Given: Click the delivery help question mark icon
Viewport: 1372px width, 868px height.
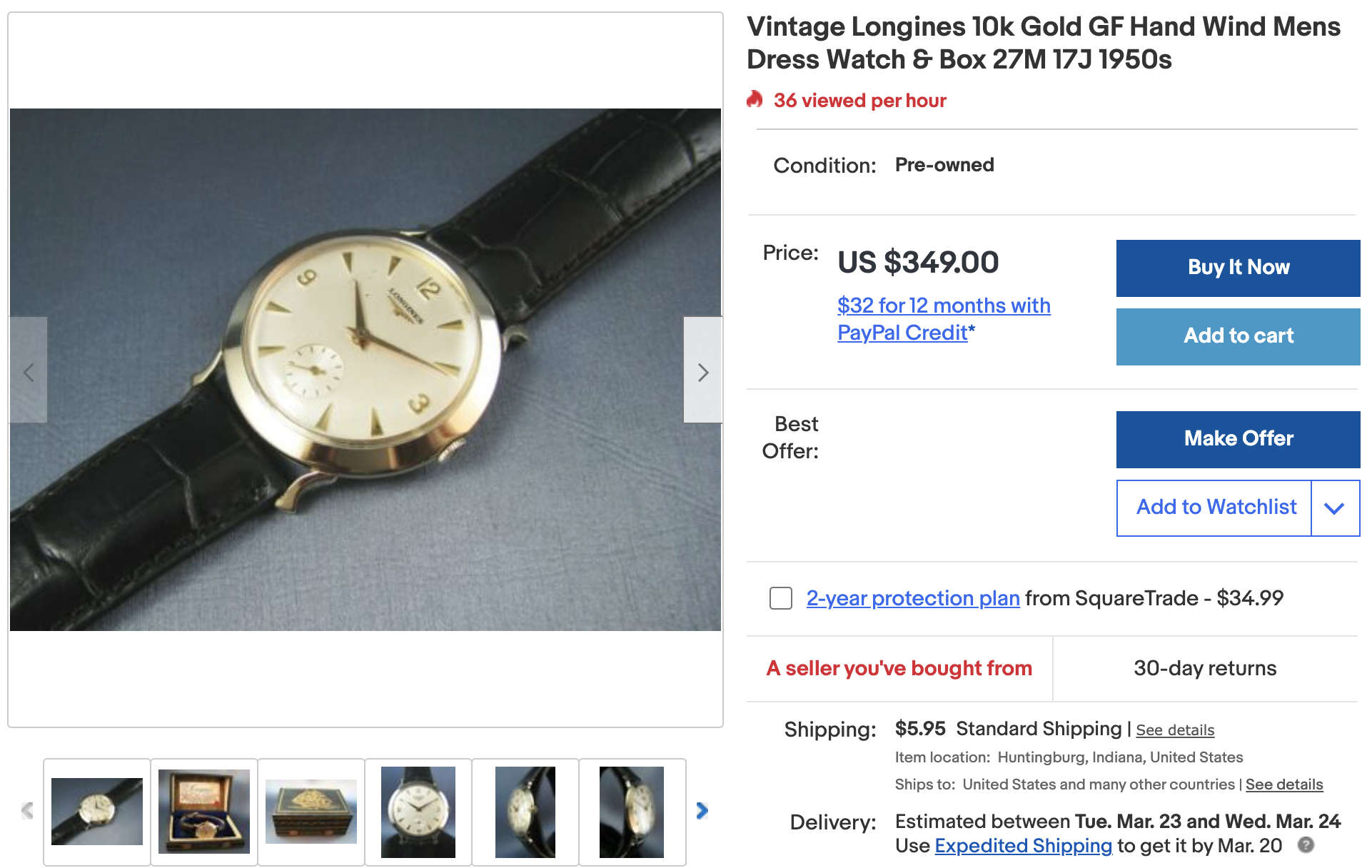Looking at the screenshot, I should click(x=1306, y=845).
